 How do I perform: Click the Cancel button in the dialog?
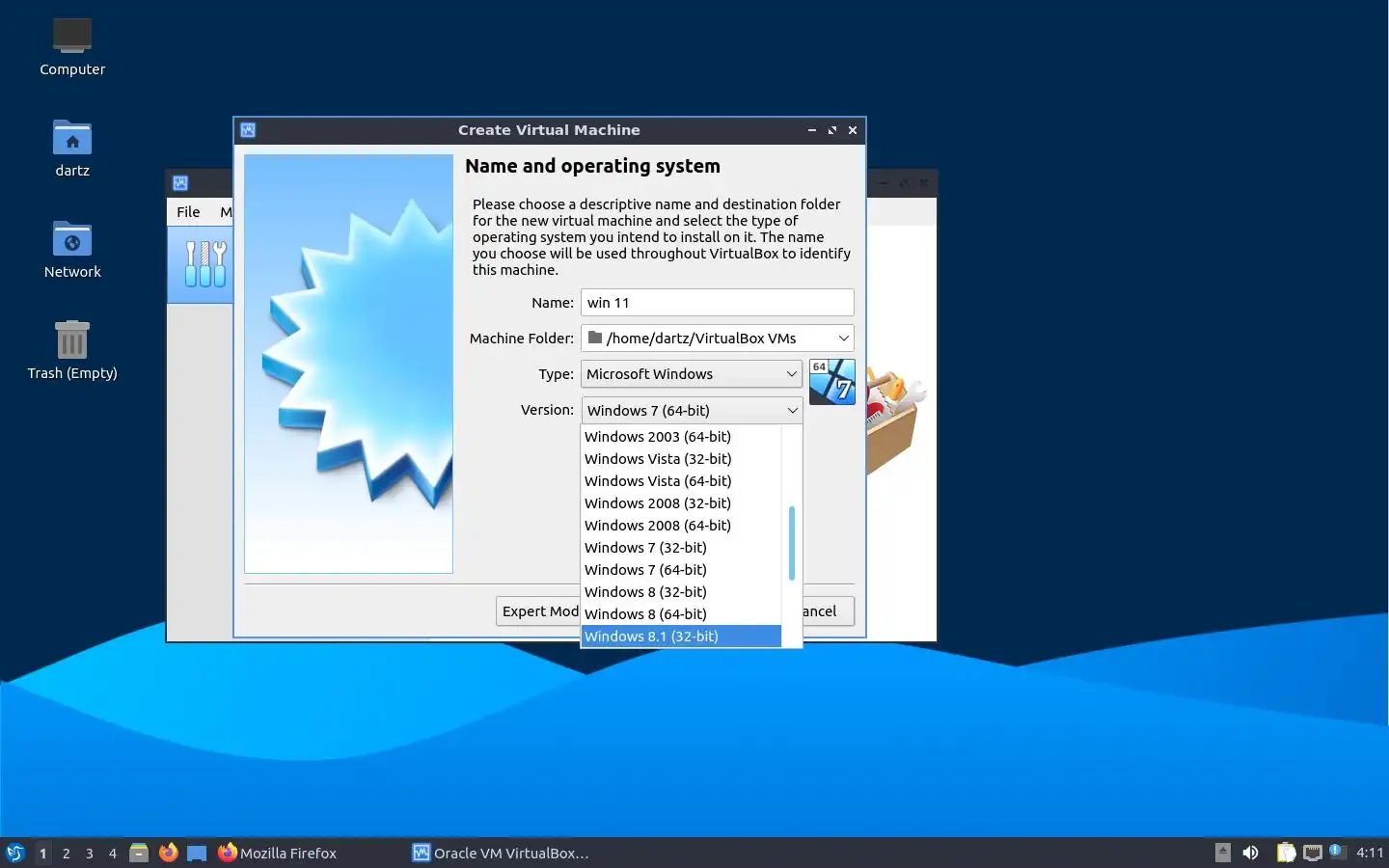(828, 611)
